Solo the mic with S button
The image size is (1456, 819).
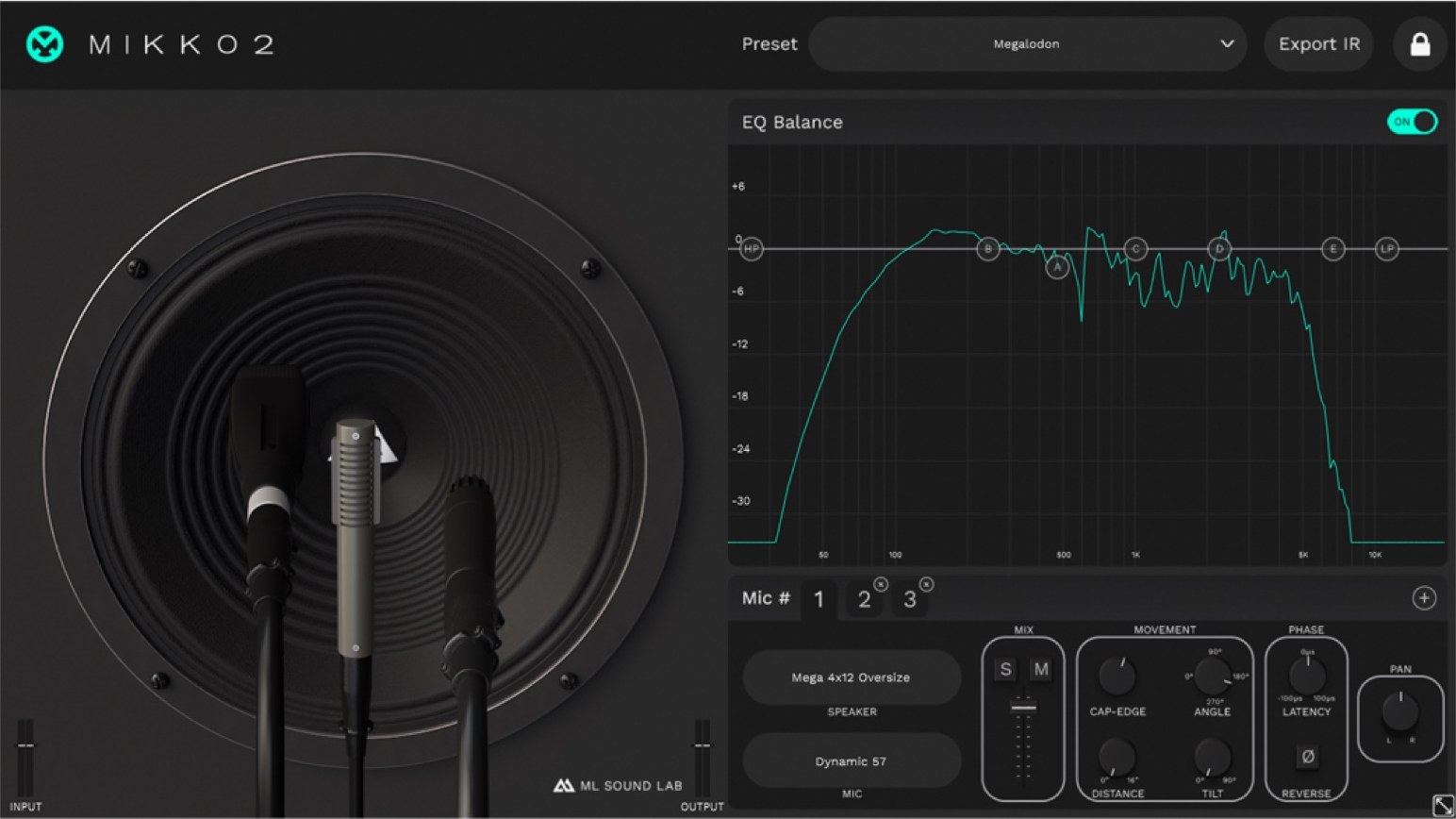(1005, 669)
